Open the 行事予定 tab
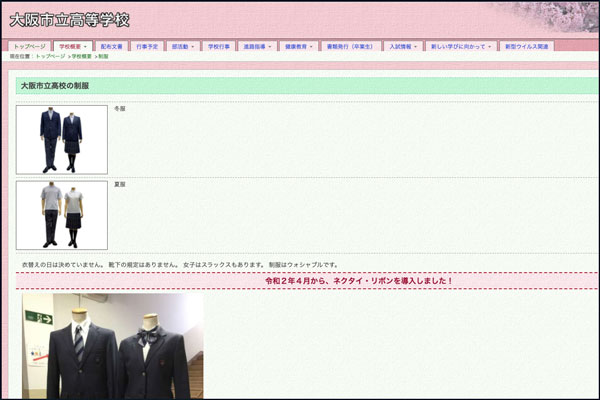The height and width of the screenshot is (400, 600). tap(146, 46)
